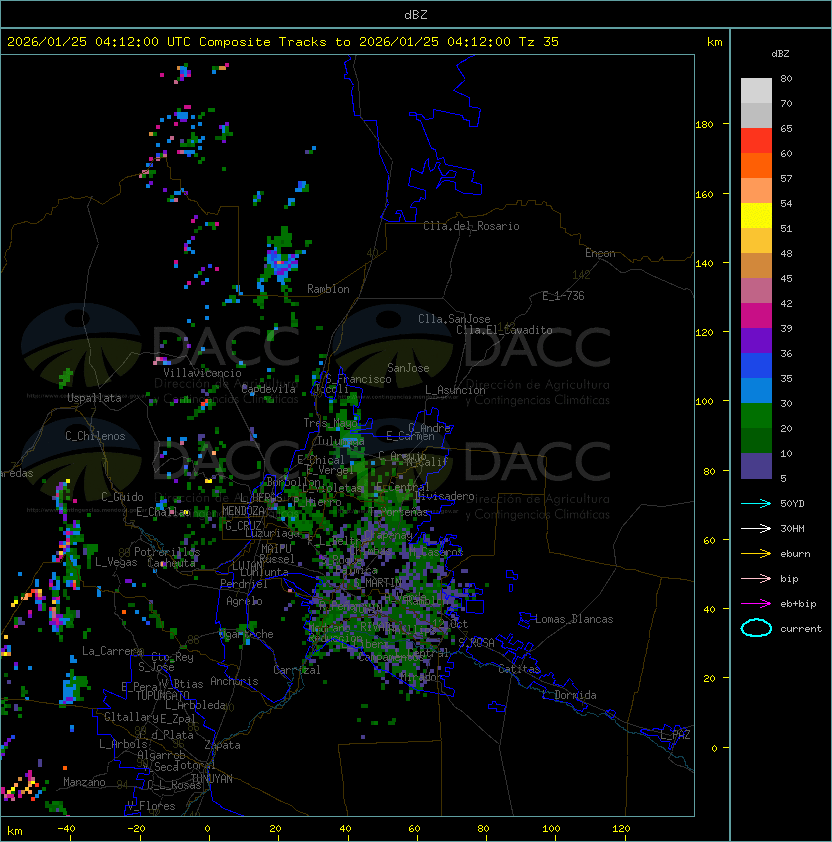Select the magenta swatch between 42 and 39 dBZ
The image size is (832, 842).
coord(756,316)
